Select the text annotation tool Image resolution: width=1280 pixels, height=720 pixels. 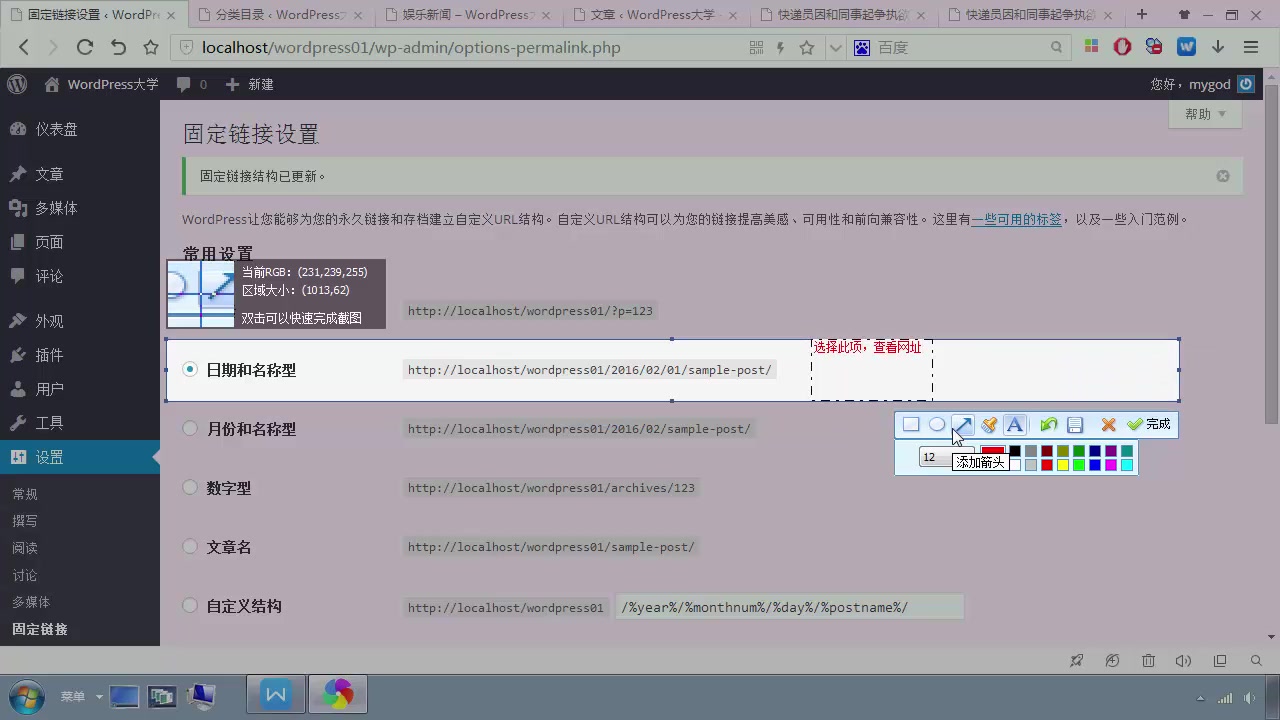tap(1015, 425)
